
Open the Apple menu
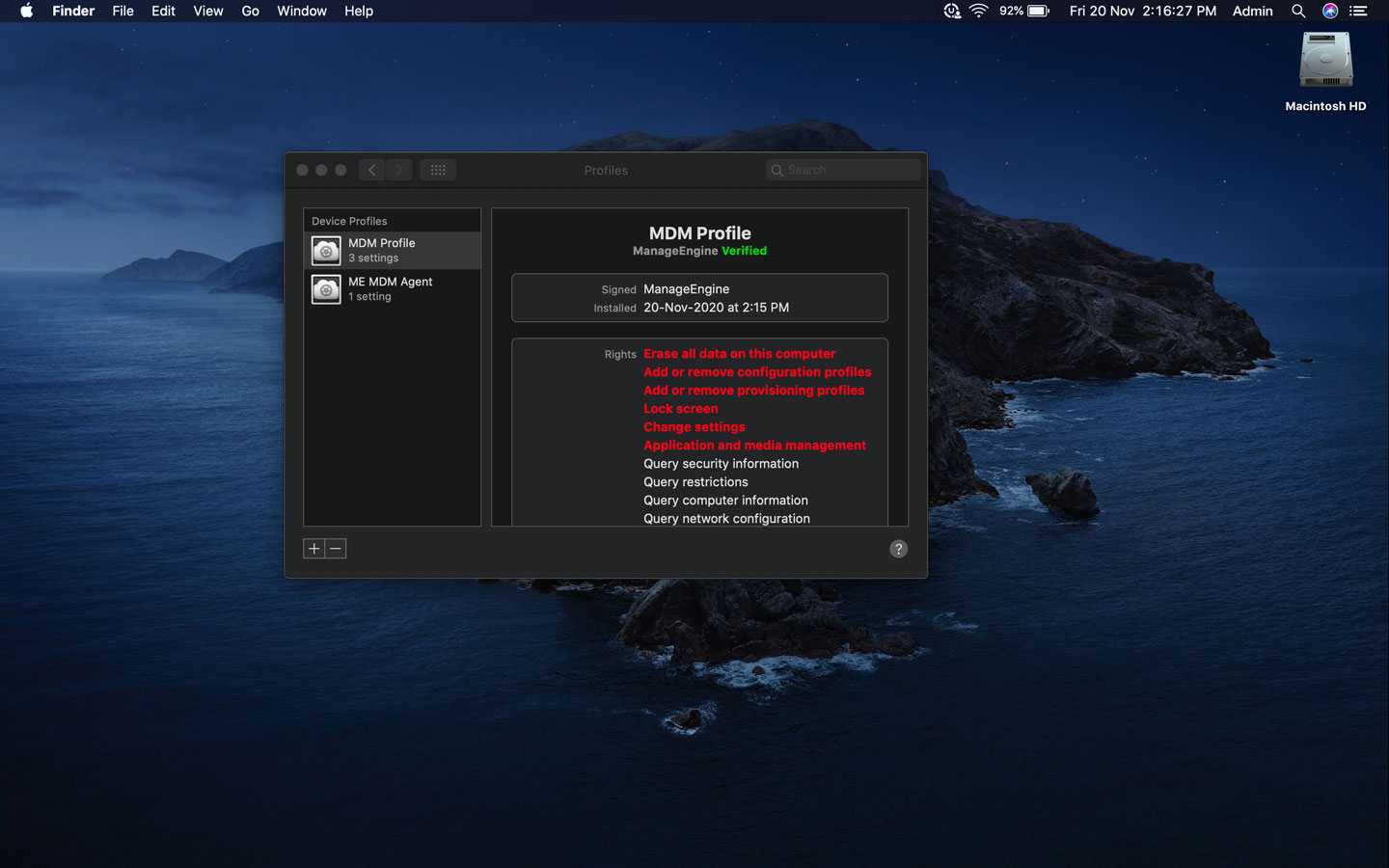[x=26, y=12]
